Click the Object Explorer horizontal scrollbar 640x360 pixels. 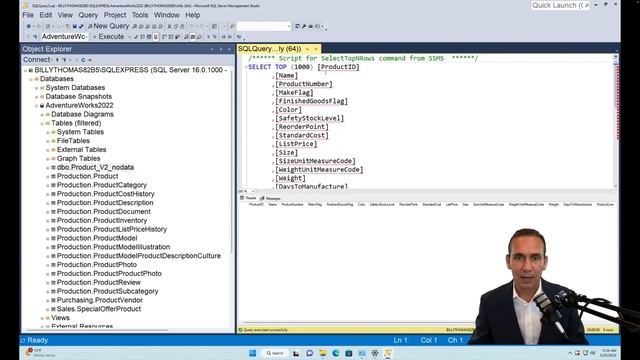[x=97, y=330]
